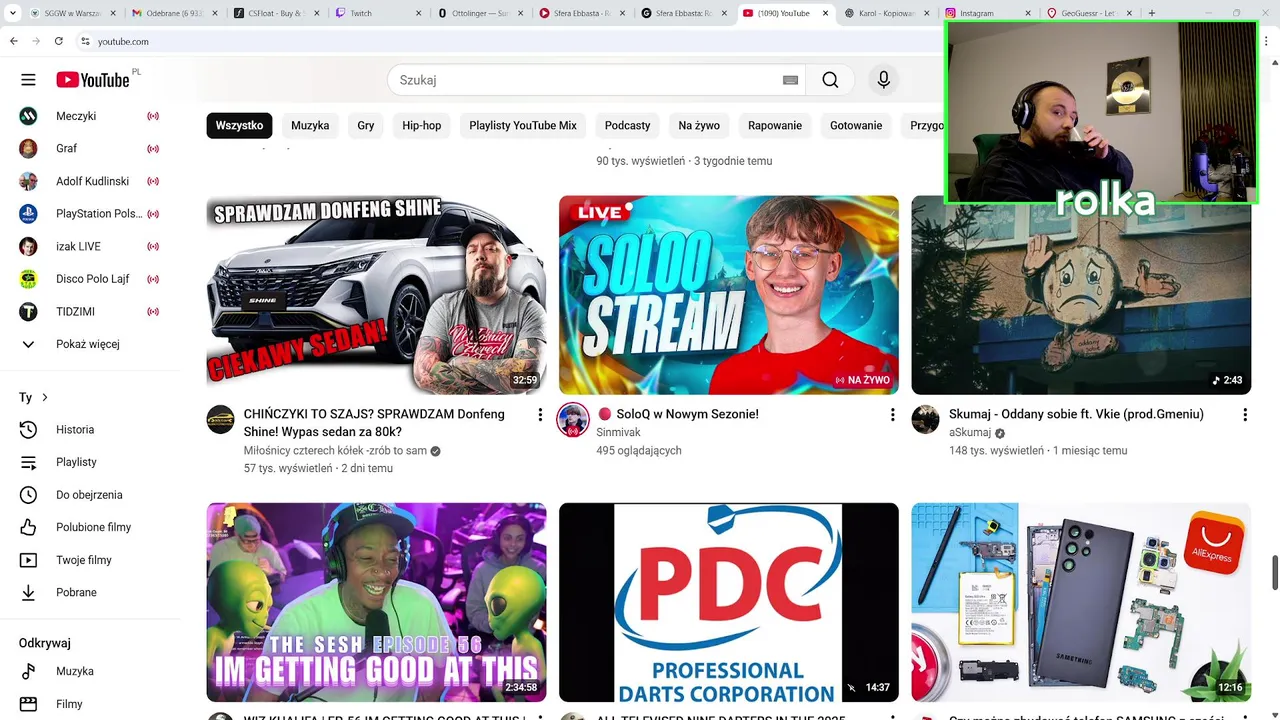Open the PDC darts video thumbnail

[x=729, y=602]
